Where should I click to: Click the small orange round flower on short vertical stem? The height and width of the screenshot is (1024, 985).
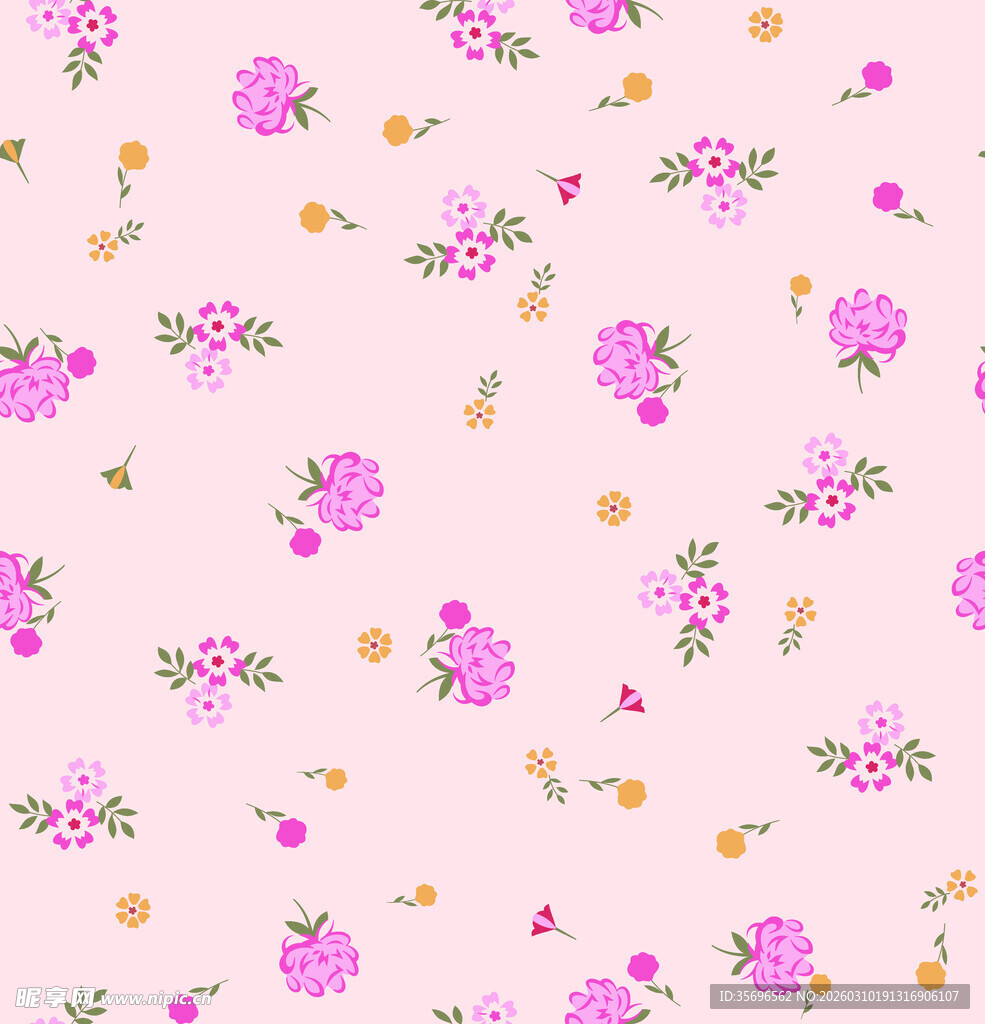click(800, 286)
